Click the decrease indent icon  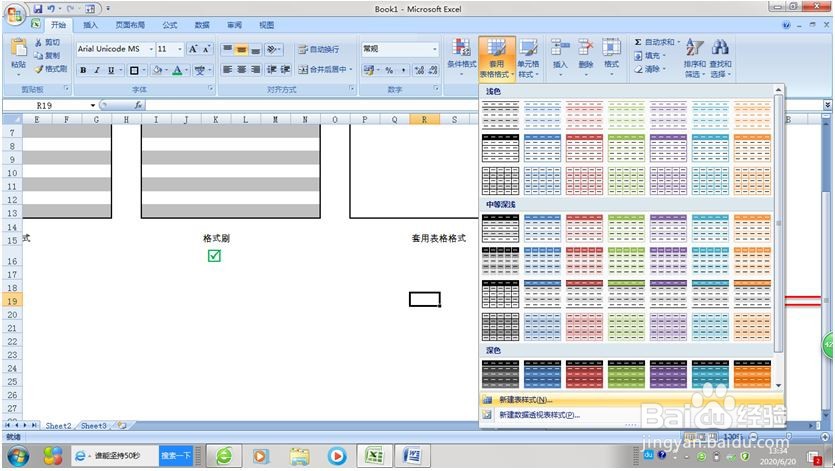[272, 70]
